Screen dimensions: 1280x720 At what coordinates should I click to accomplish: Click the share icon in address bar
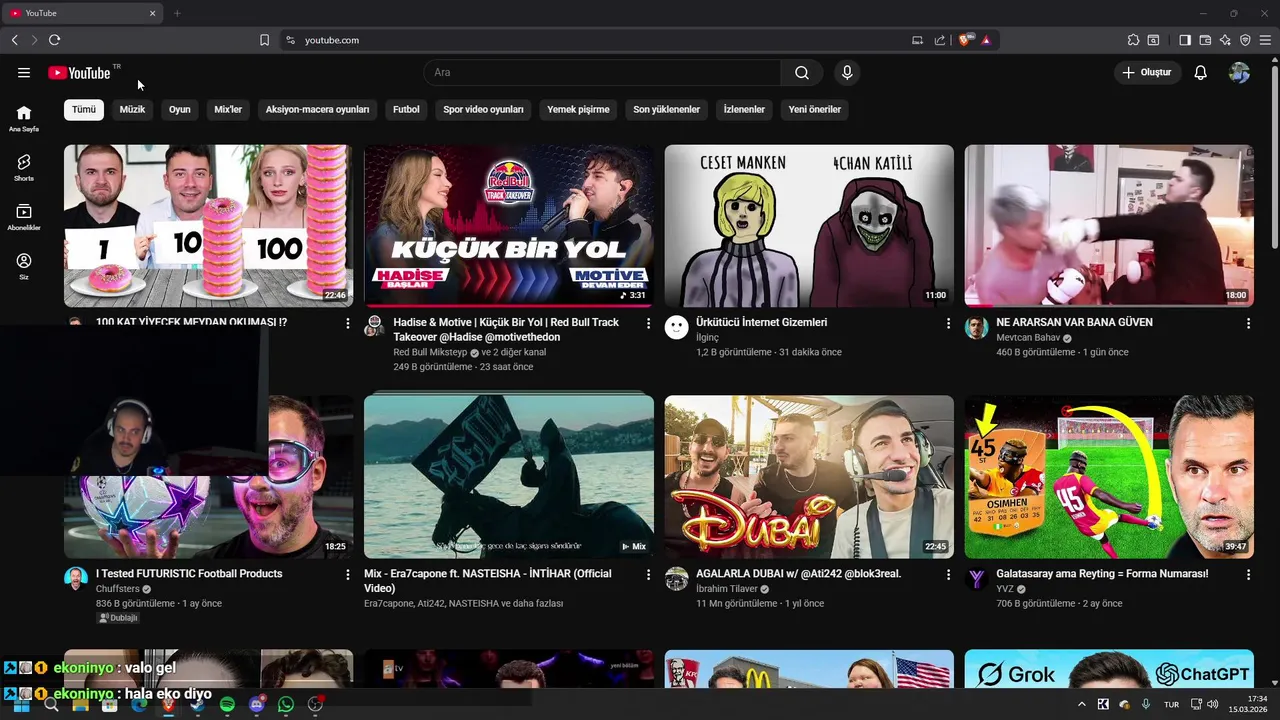point(940,40)
